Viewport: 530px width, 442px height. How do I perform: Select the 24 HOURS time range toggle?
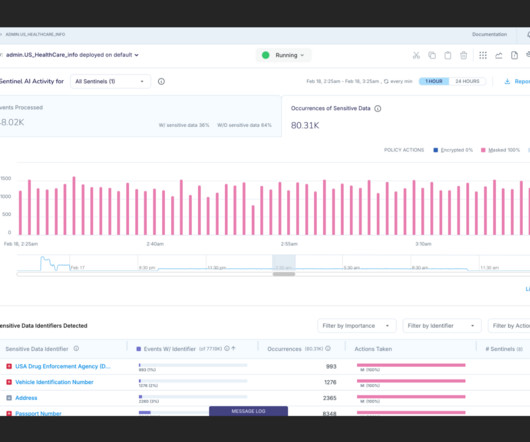click(x=467, y=81)
